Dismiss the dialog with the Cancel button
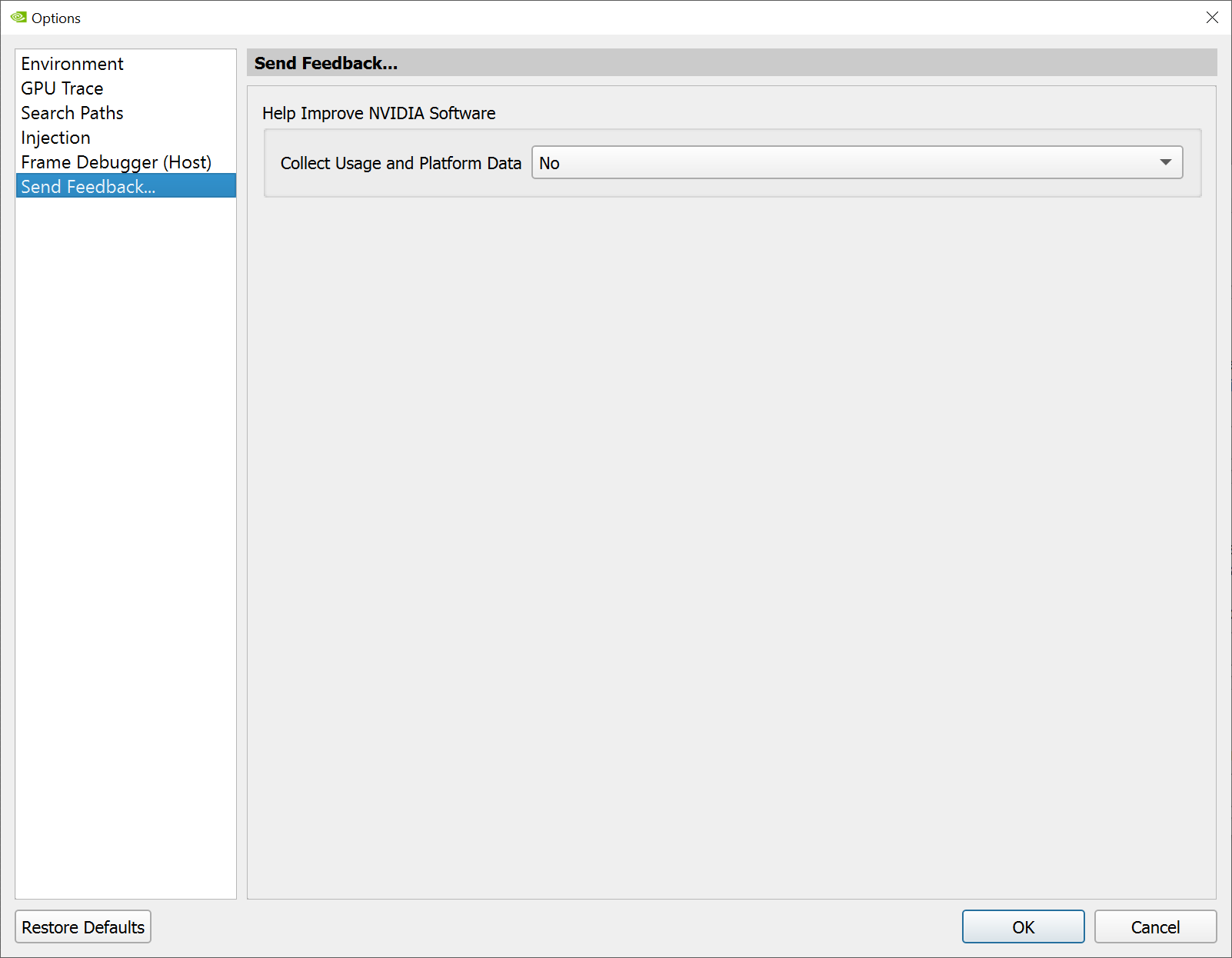This screenshot has height=958, width=1232. tap(1155, 926)
